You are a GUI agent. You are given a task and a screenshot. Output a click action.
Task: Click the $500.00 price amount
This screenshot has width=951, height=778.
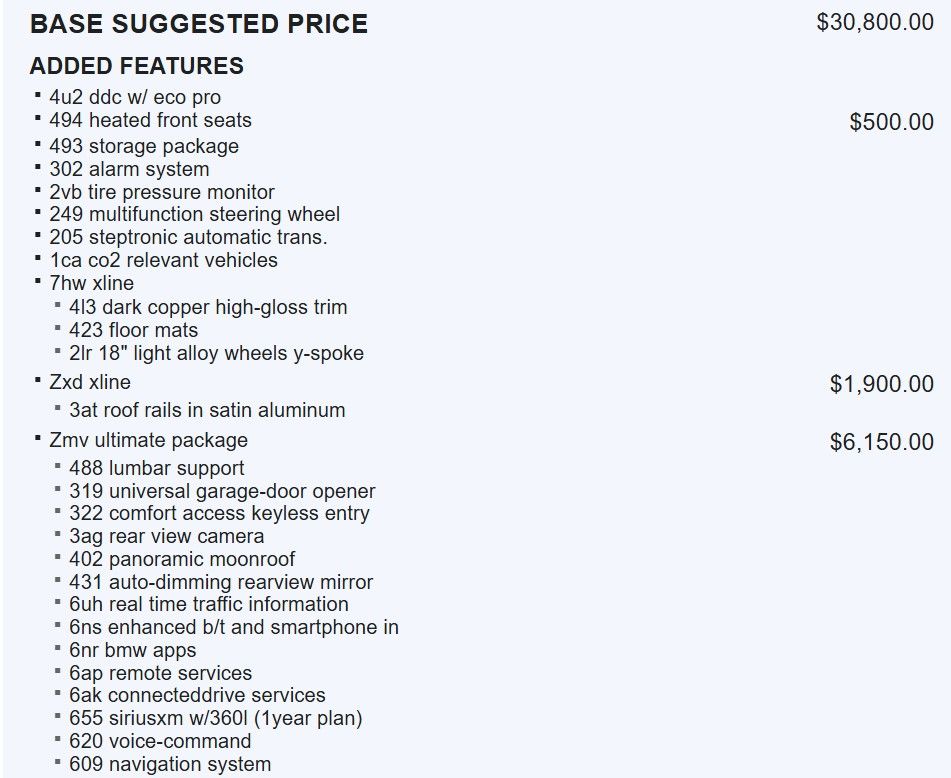[891, 122]
